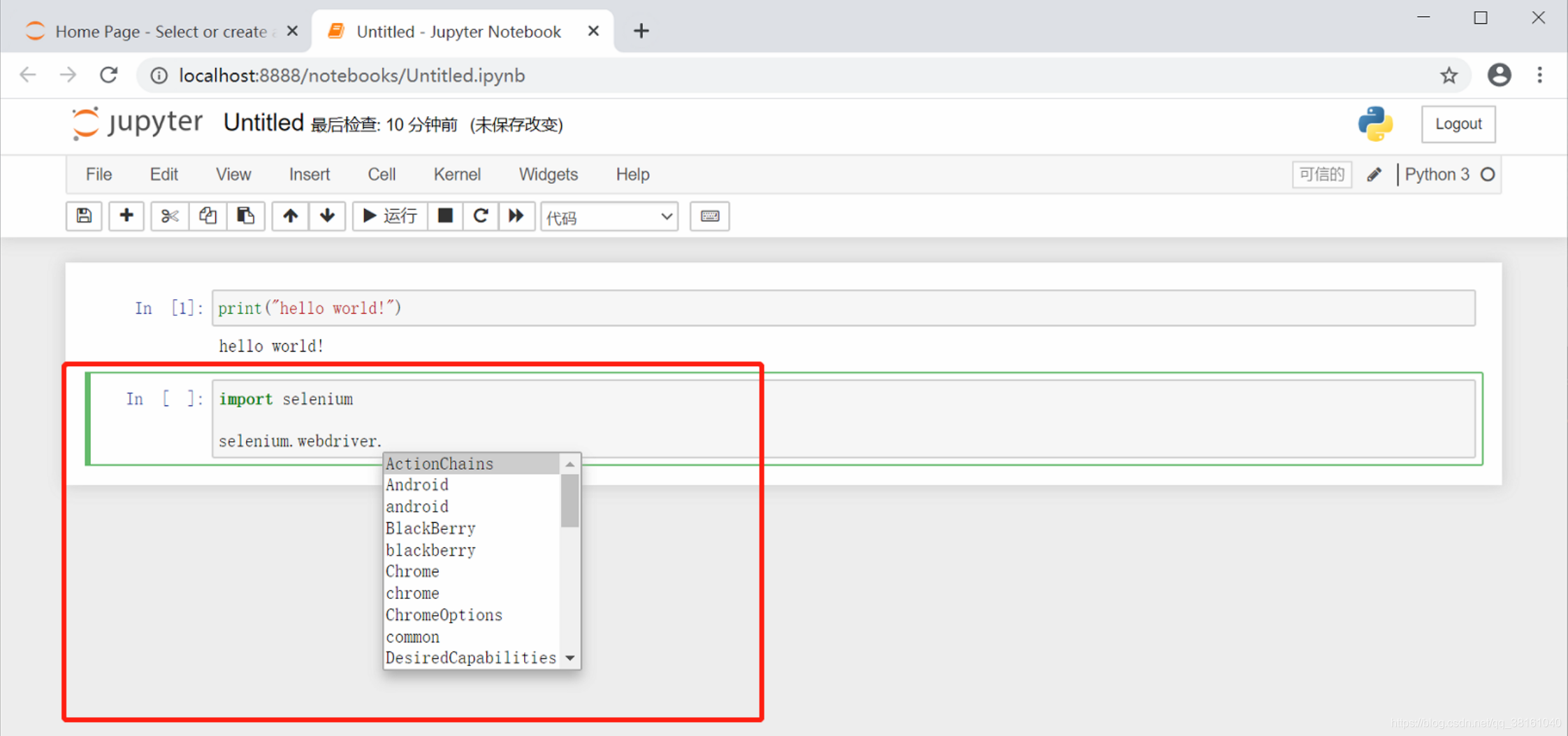This screenshot has width=1568, height=736.
Task: Click the Logout button
Action: 1458,124
